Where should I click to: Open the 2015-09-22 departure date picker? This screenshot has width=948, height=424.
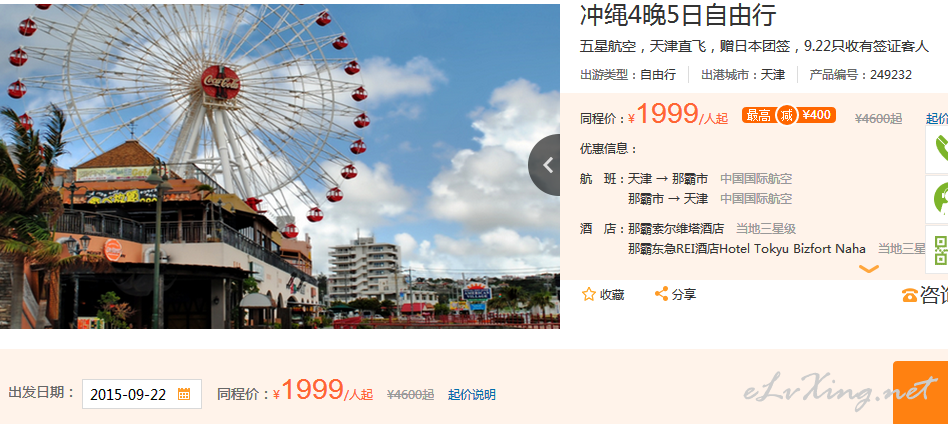pos(141,394)
